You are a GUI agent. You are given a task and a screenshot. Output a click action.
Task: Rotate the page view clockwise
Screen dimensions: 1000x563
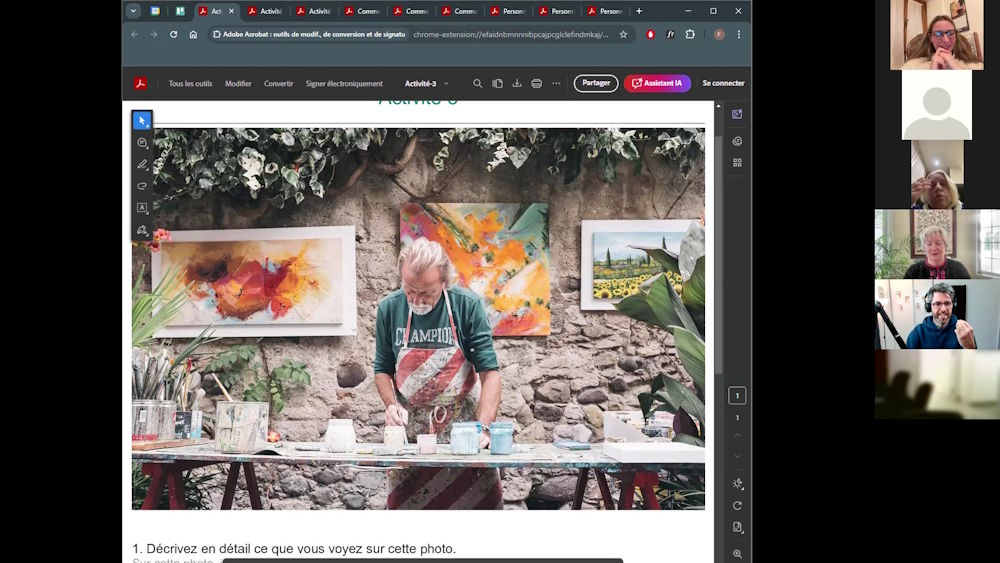click(x=737, y=506)
